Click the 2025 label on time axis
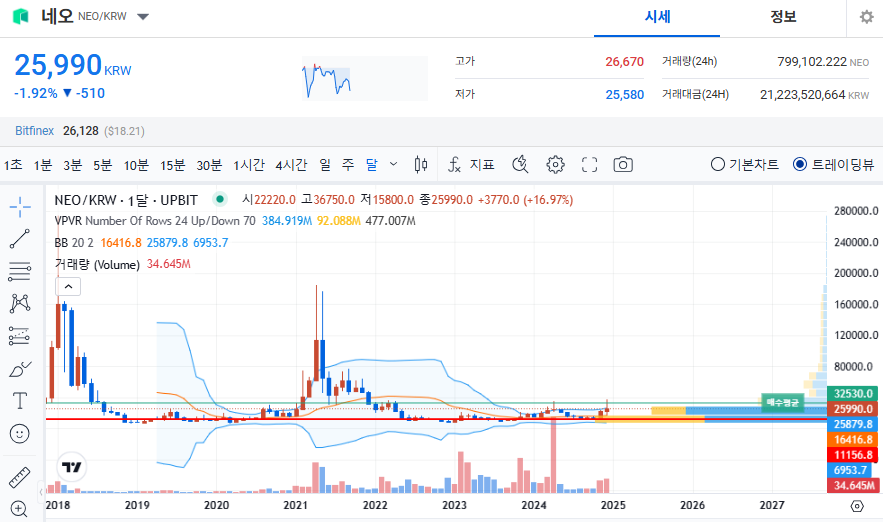 (613, 505)
